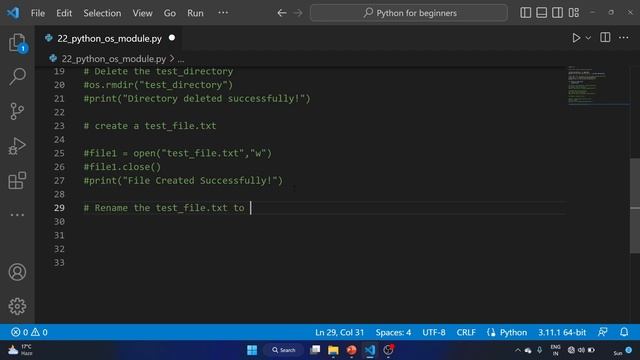Expand the breadcrumb ellipsis symbol path
The height and width of the screenshot is (360, 640).
click(x=181, y=60)
